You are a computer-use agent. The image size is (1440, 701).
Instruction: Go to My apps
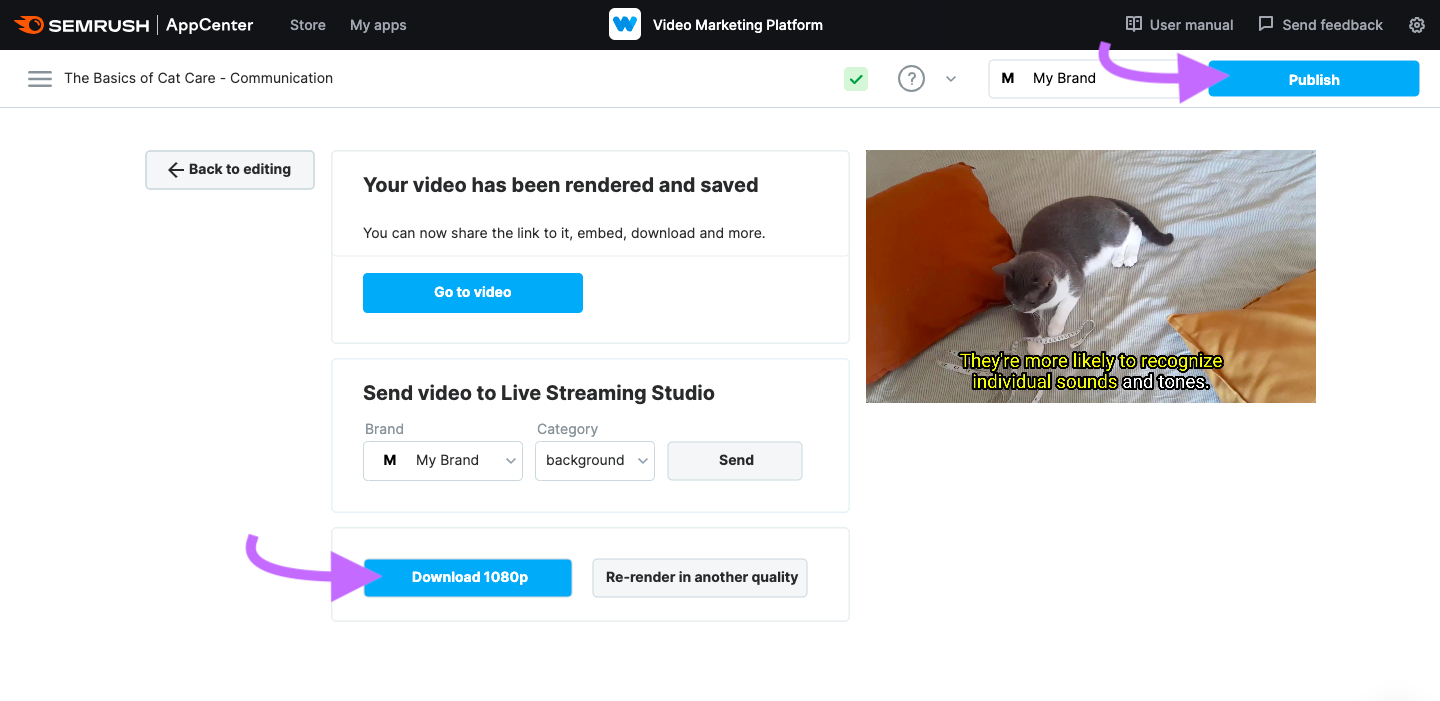click(378, 25)
